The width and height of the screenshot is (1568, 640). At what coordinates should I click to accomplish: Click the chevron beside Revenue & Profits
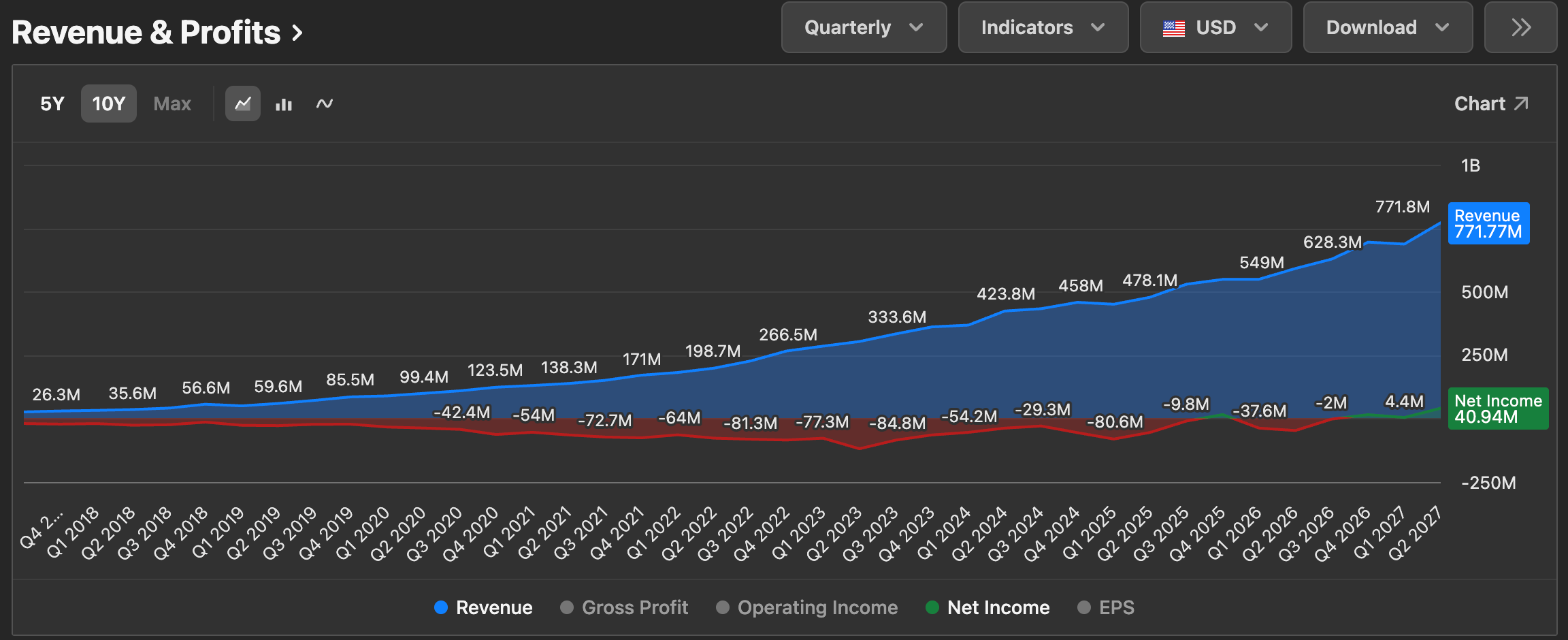(x=297, y=33)
